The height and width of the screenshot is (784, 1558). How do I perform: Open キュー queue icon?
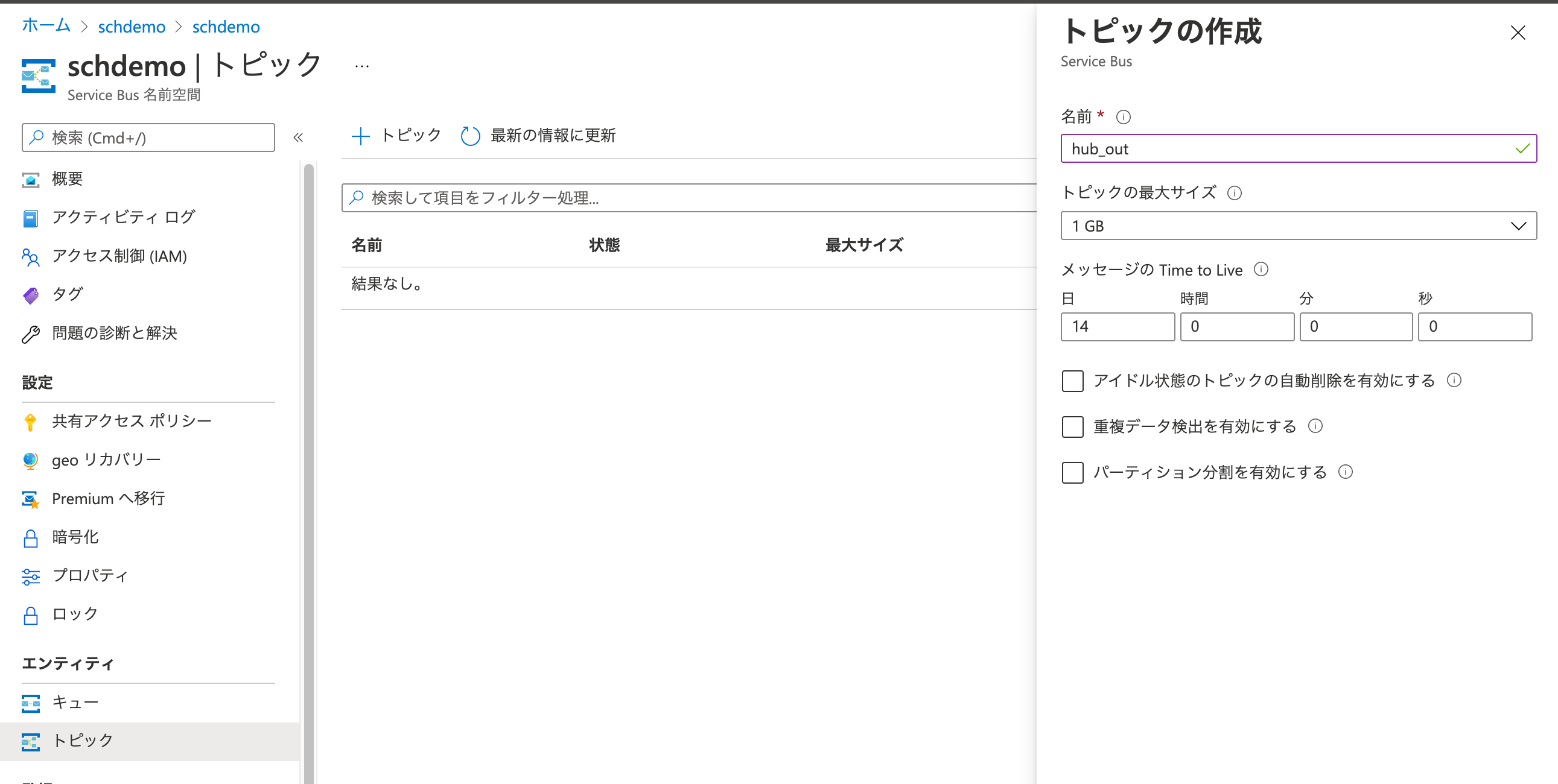31,703
